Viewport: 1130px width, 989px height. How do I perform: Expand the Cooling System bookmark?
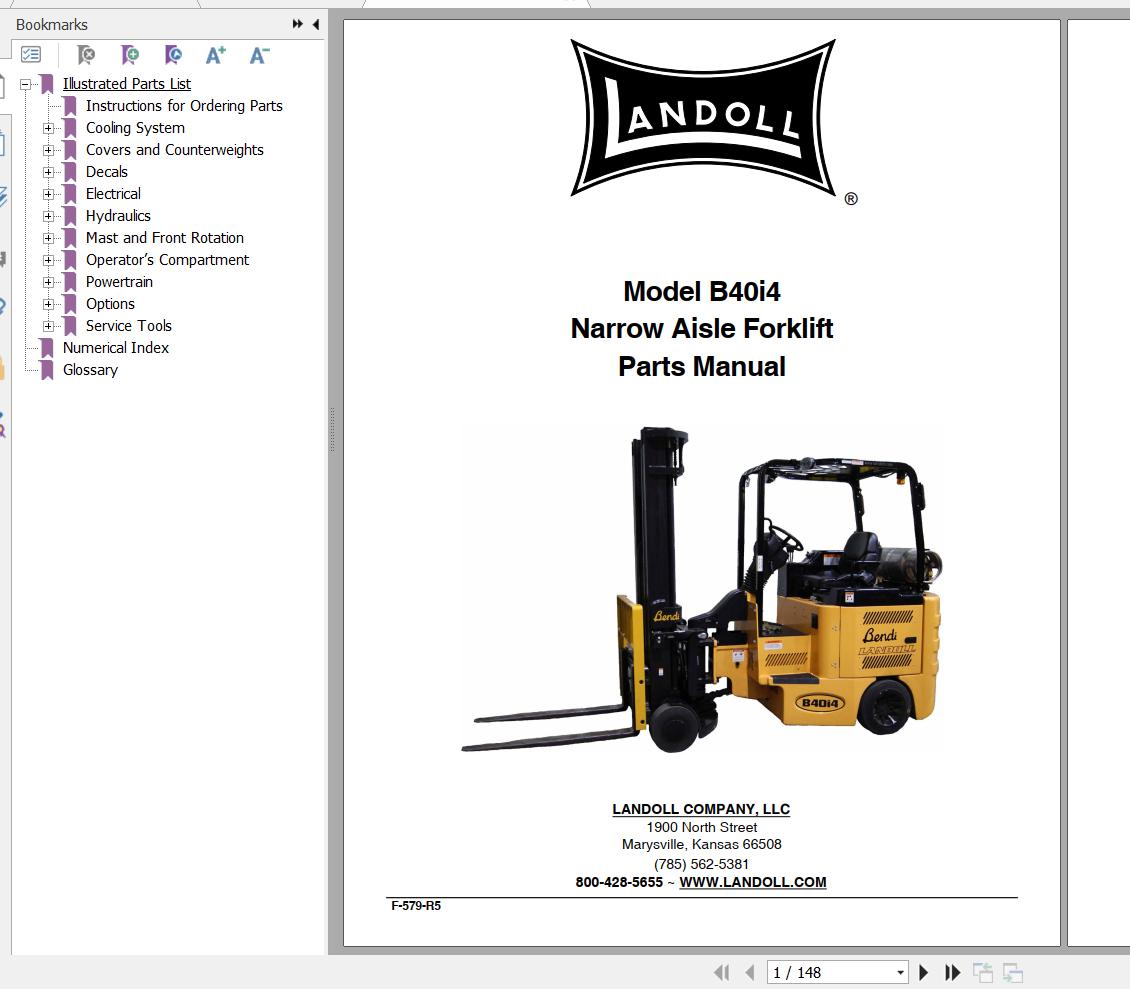[x=49, y=128]
